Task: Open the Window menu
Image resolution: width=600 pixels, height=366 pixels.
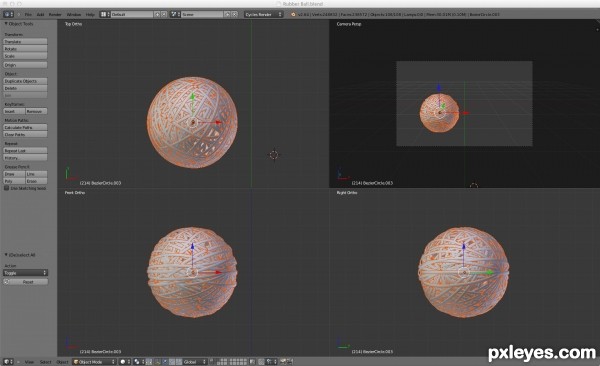Action: [x=74, y=15]
